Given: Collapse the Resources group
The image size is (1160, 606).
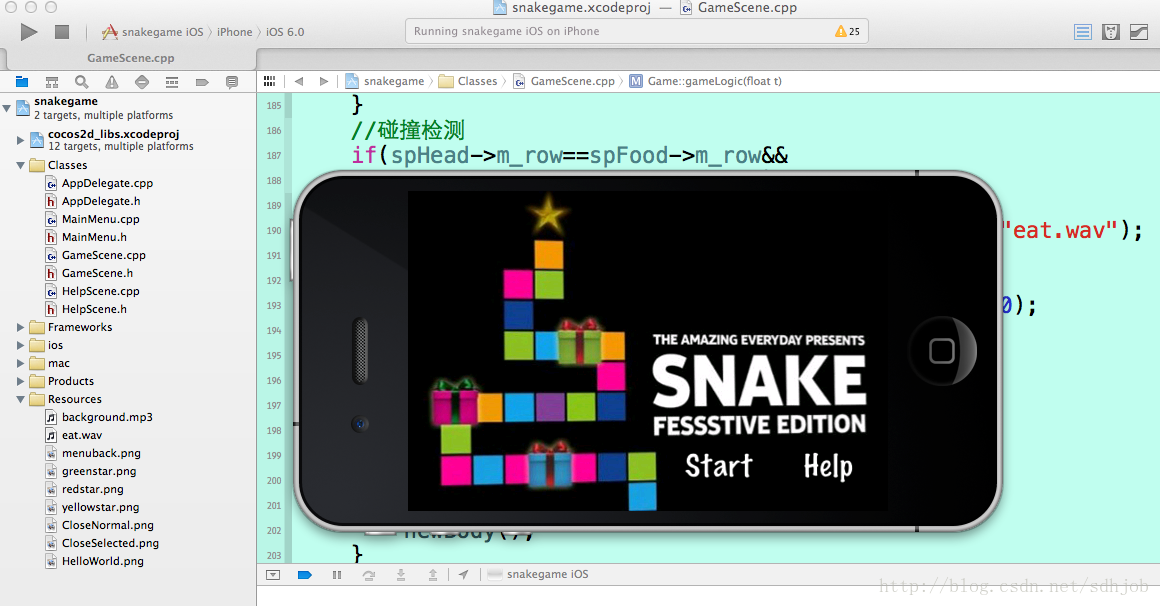Looking at the screenshot, I should [21, 399].
